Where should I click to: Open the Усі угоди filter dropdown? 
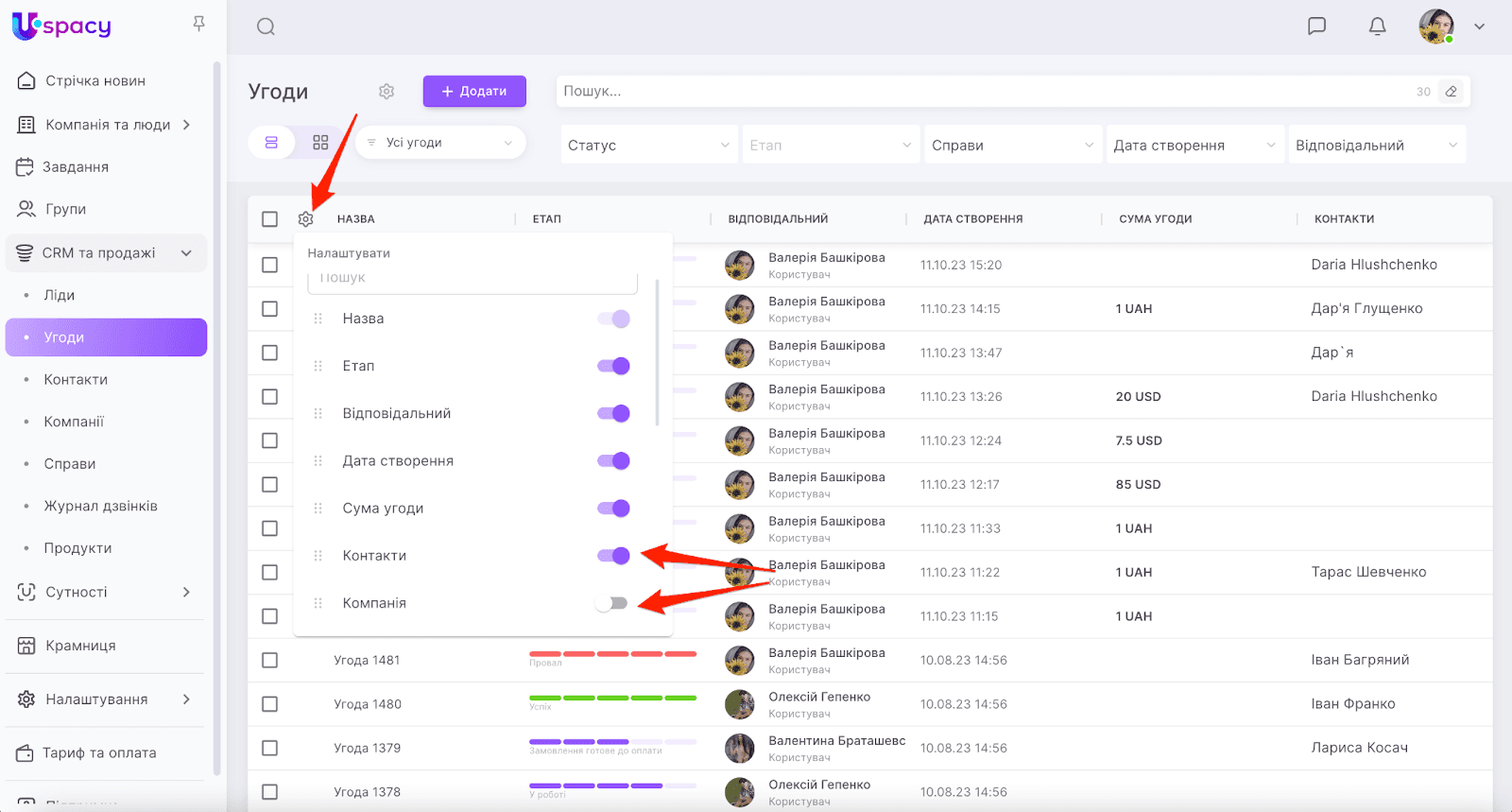point(441,143)
